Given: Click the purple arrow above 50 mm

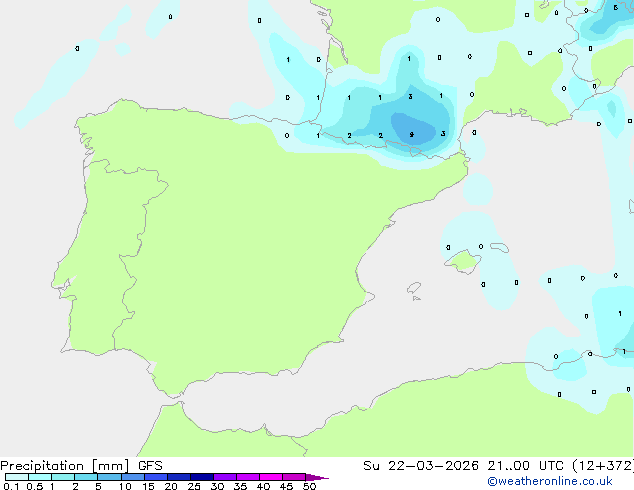Looking at the screenshot, I should [x=317, y=477].
